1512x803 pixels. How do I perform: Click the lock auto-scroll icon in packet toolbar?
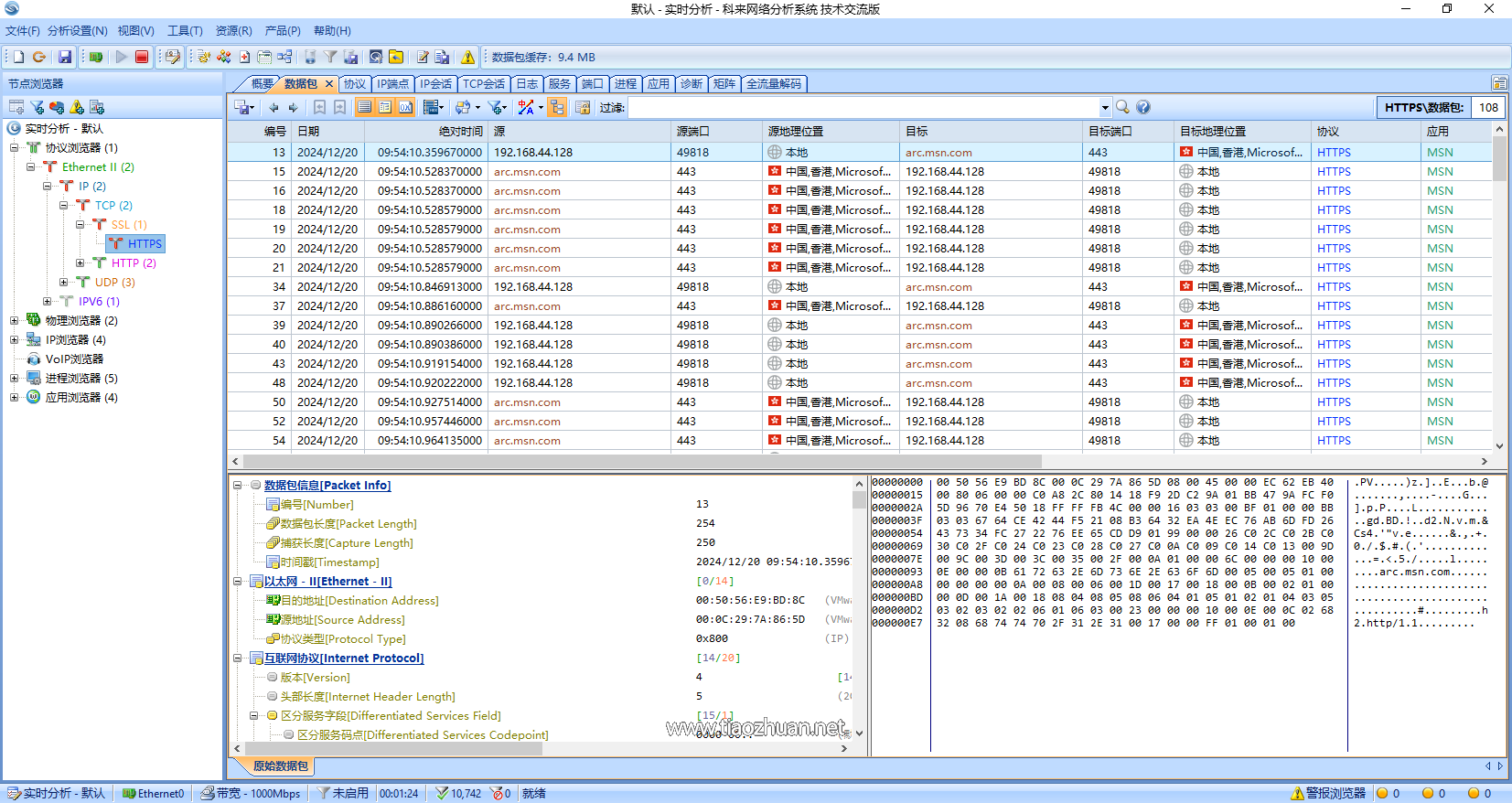tap(583, 107)
